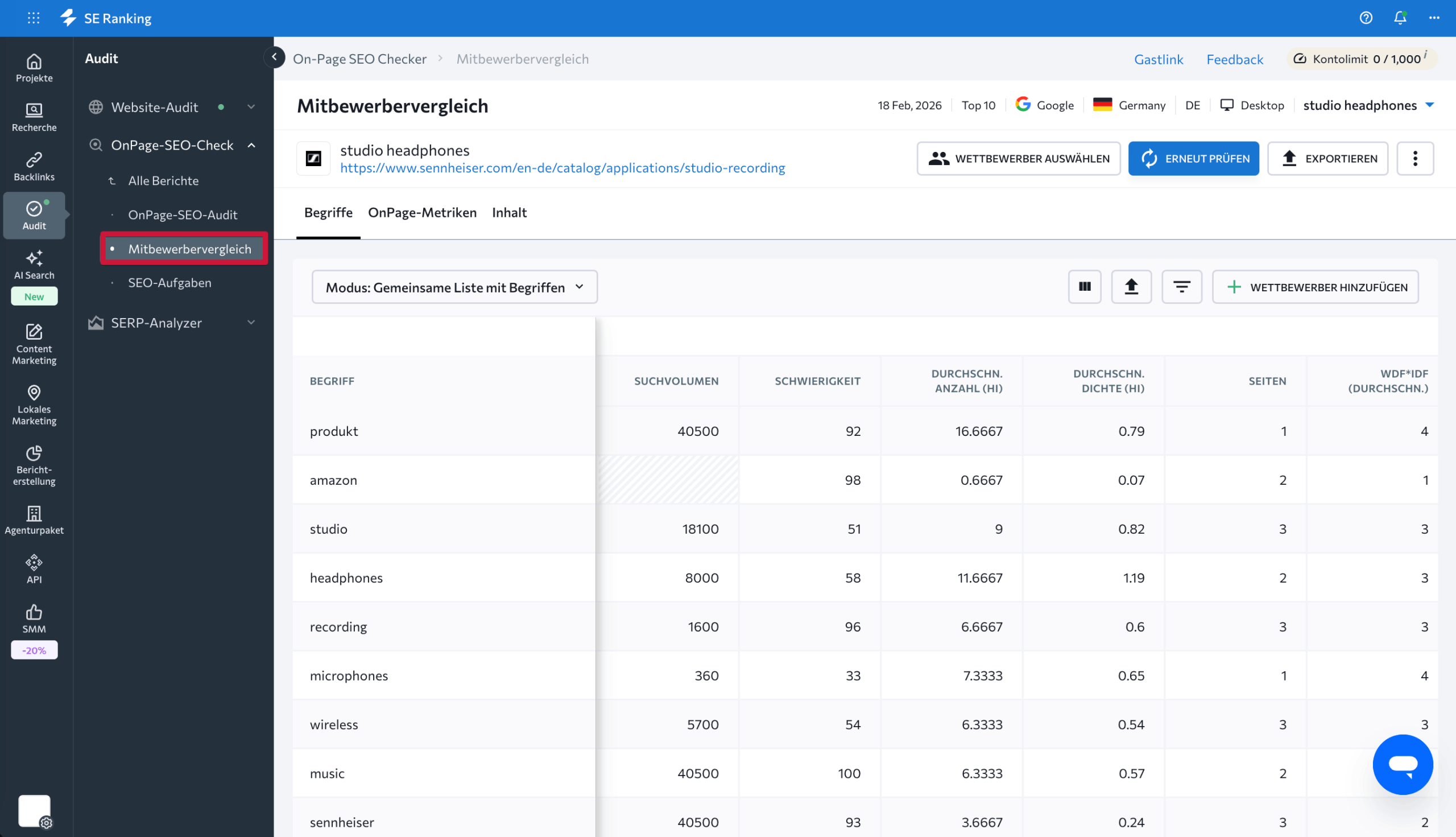The width and height of the screenshot is (1456, 837).
Task: Open Content Marketing section
Action: tap(34, 345)
